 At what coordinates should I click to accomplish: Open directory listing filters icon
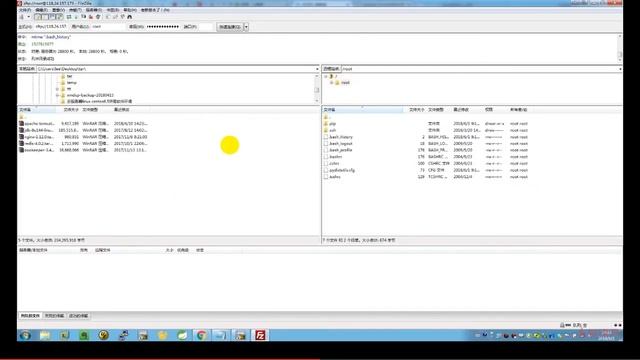click(x=108, y=17)
